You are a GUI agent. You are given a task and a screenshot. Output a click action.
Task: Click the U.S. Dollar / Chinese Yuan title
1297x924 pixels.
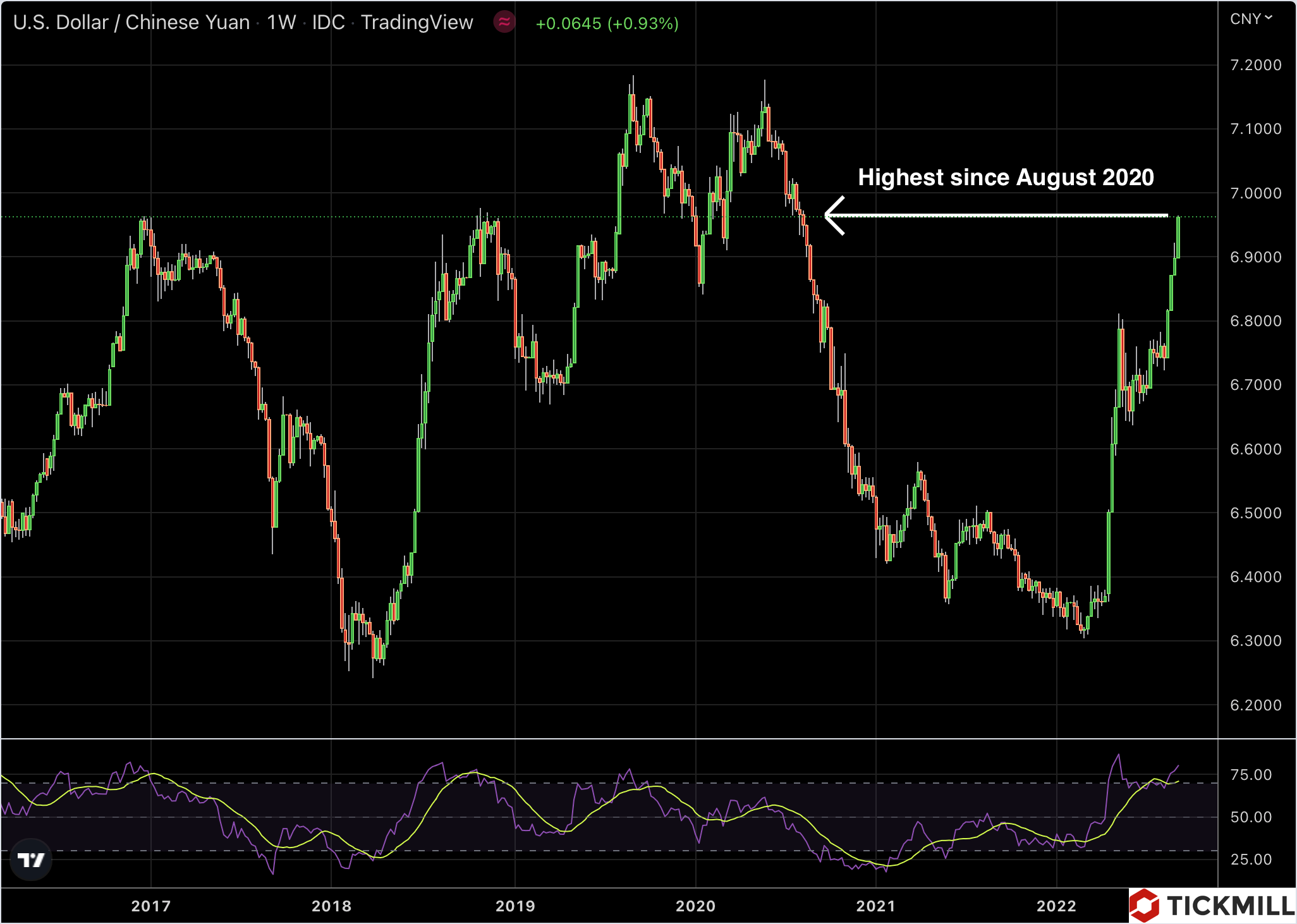(x=131, y=23)
